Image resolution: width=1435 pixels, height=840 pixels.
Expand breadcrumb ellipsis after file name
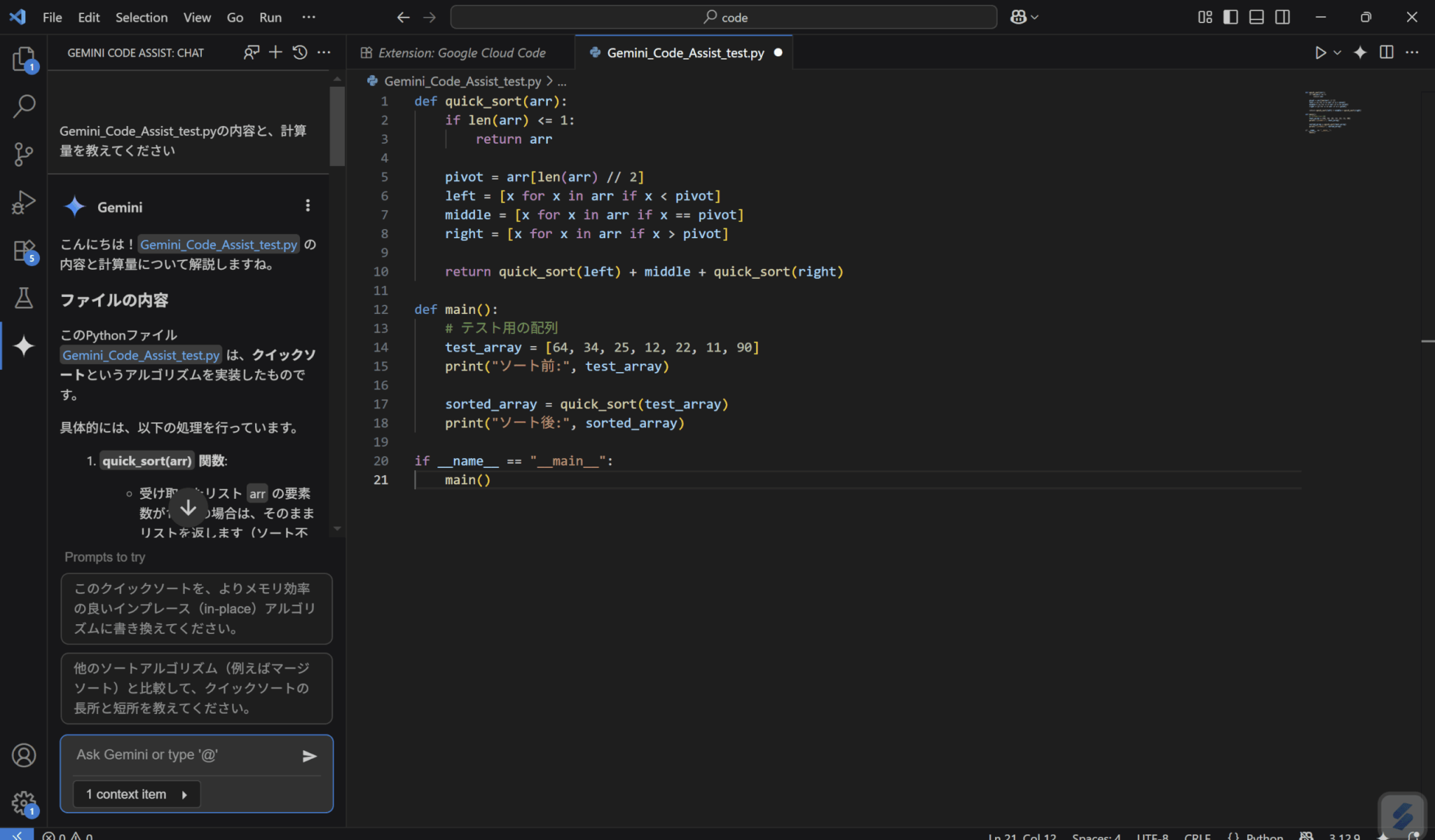(x=562, y=82)
